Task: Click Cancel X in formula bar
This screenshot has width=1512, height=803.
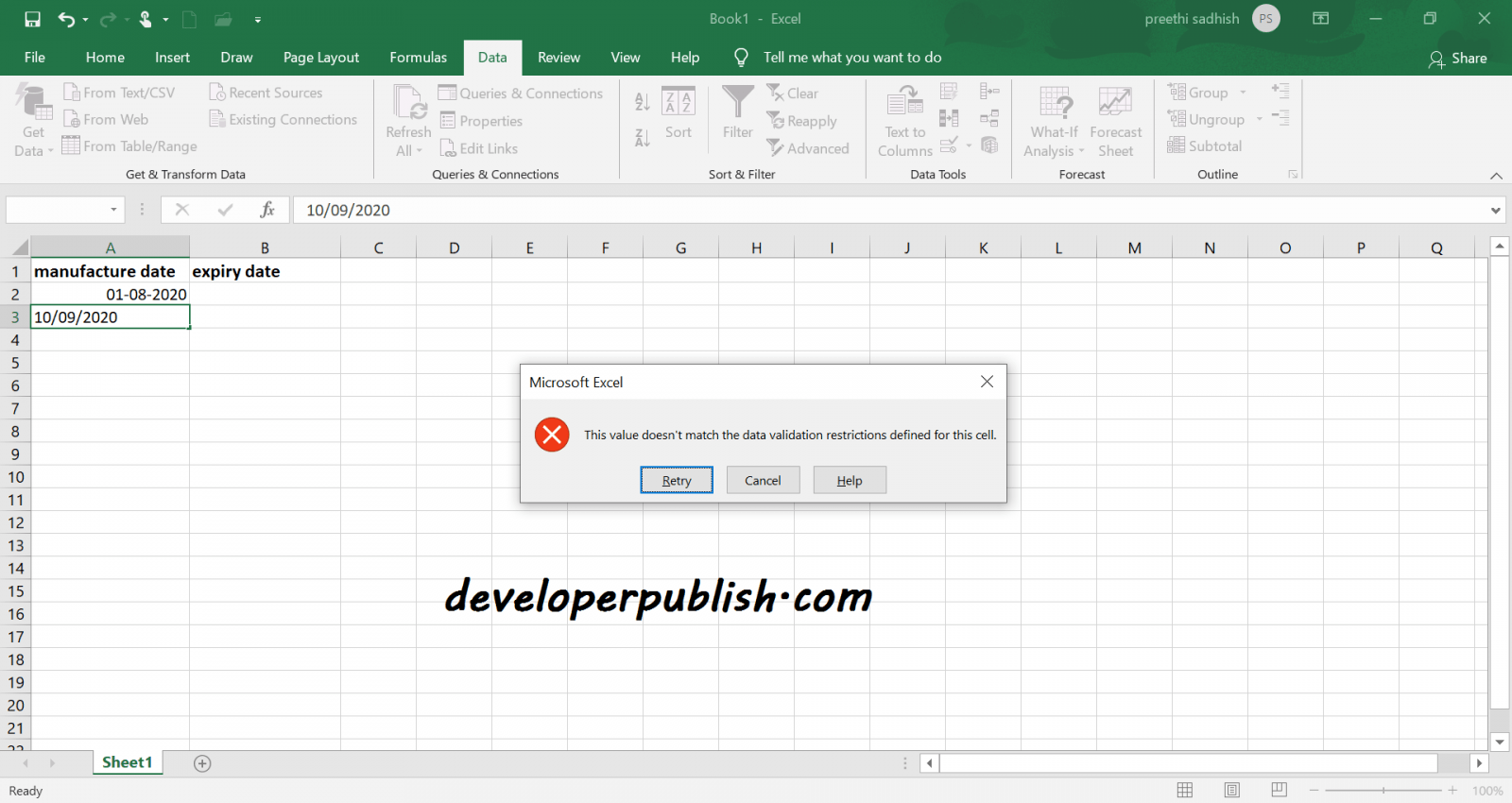Action: point(182,210)
